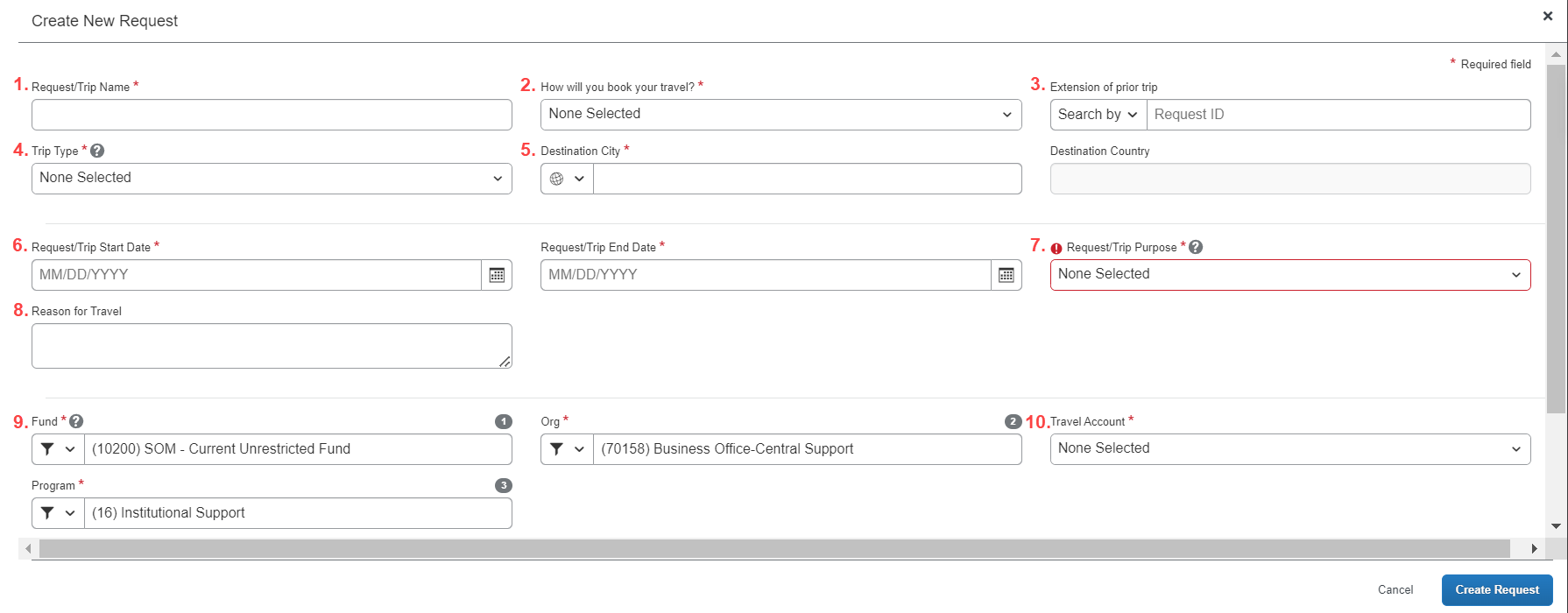Open the Trip Type dropdown

coord(272,178)
